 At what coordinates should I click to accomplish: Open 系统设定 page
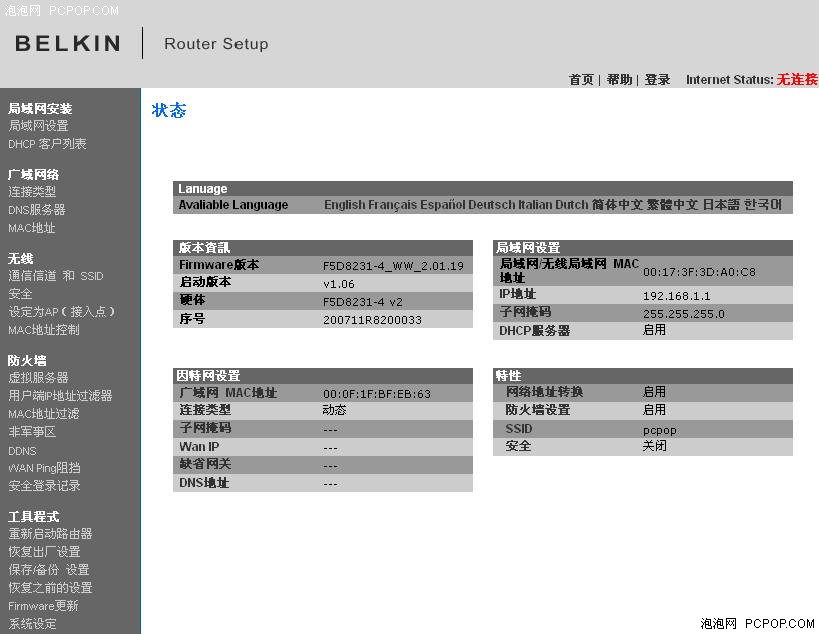[x=32, y=624]
